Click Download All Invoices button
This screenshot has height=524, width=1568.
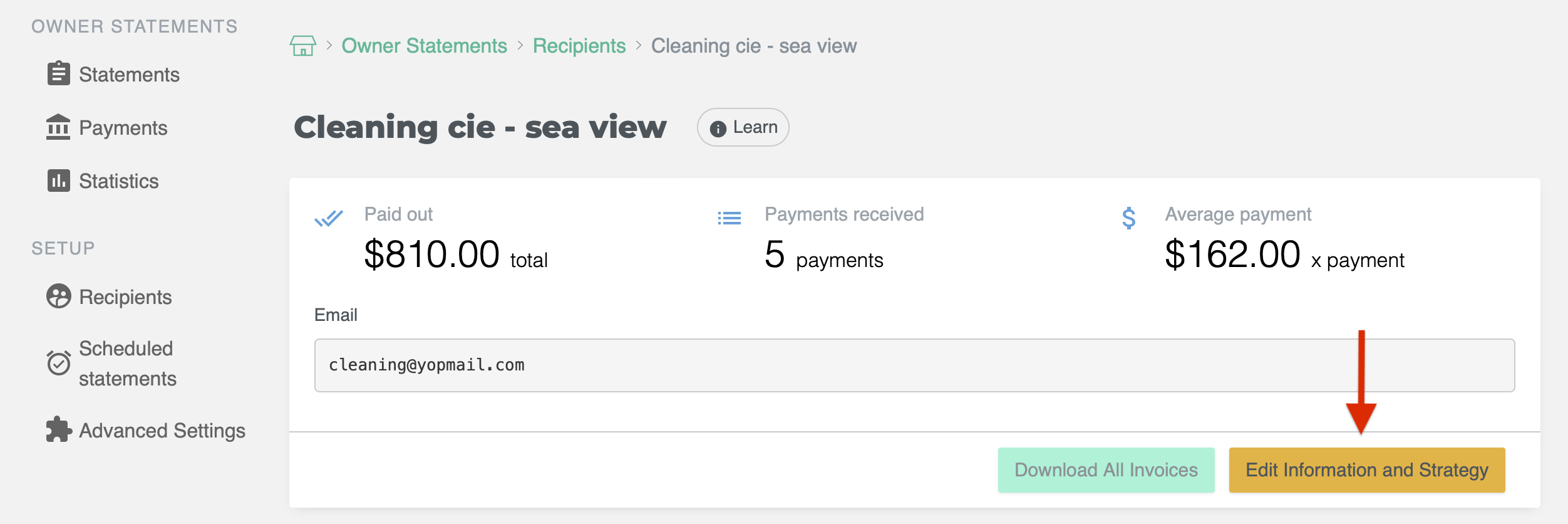[x=1106, y=470]
